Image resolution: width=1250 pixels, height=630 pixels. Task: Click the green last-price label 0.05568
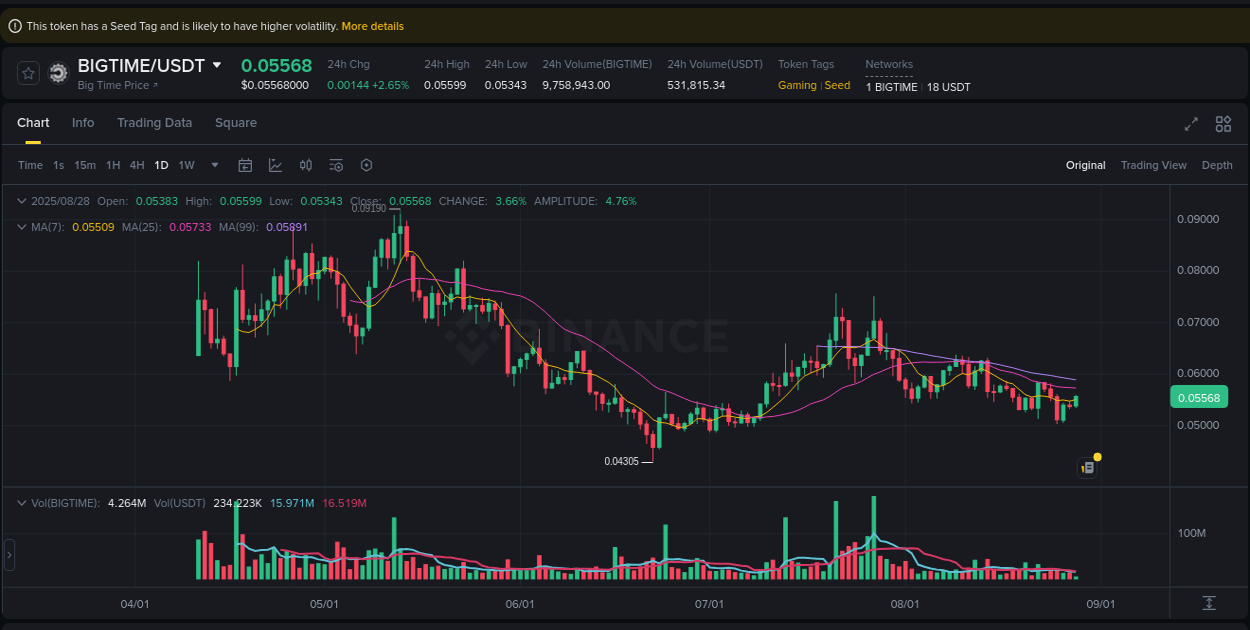click(x=1198, y=397)
